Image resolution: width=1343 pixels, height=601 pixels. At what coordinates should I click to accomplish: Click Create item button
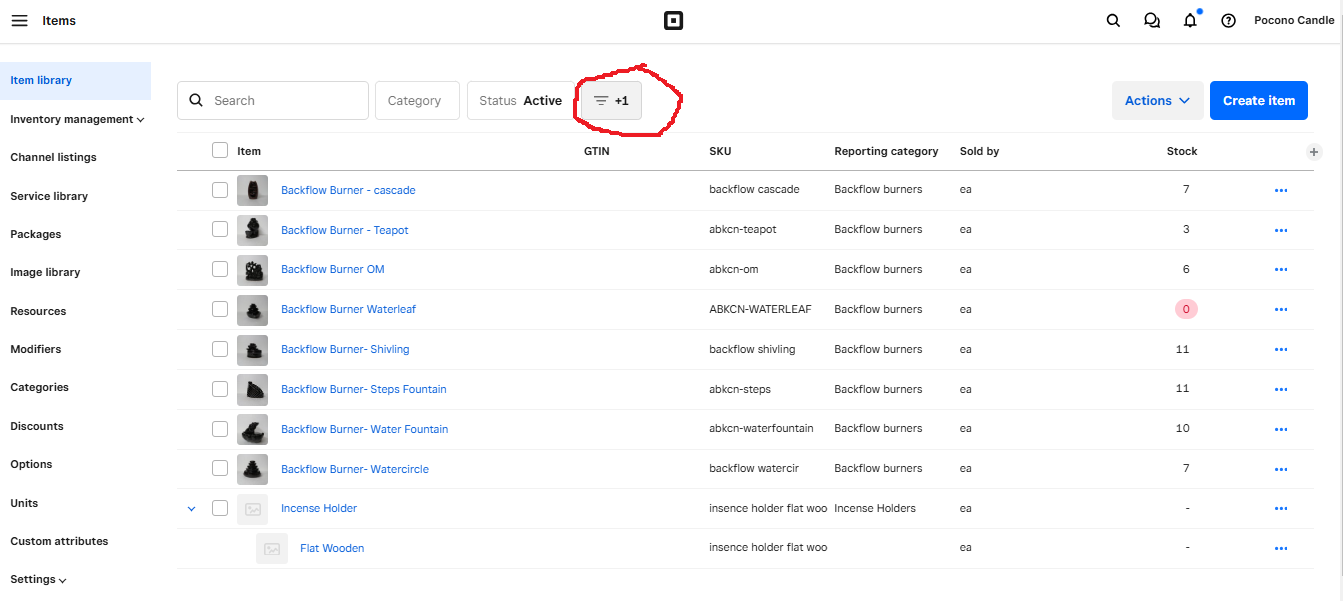tap(1259, 101)
